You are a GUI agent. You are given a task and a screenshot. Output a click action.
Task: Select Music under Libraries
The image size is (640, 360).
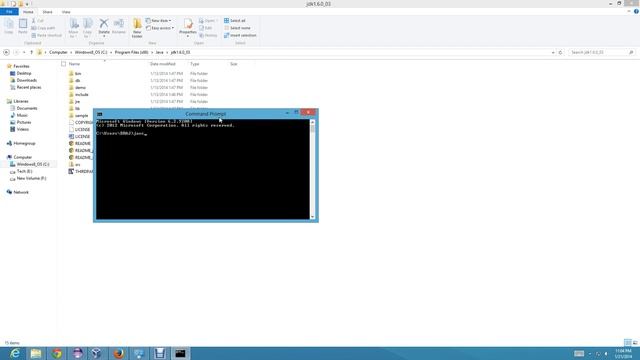click(x=22, y=115)
